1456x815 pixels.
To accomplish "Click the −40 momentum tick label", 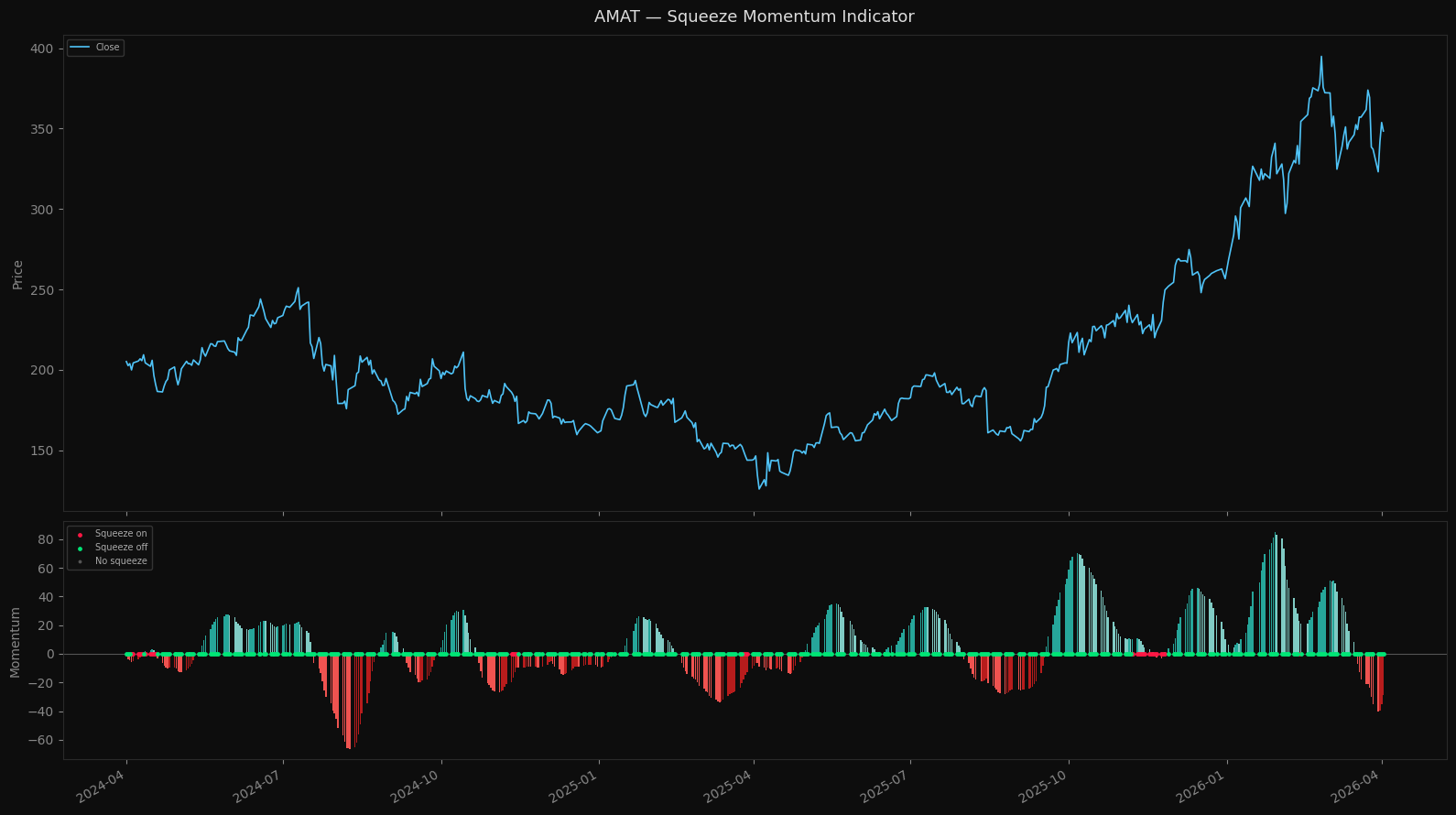I will click(41, 712).
